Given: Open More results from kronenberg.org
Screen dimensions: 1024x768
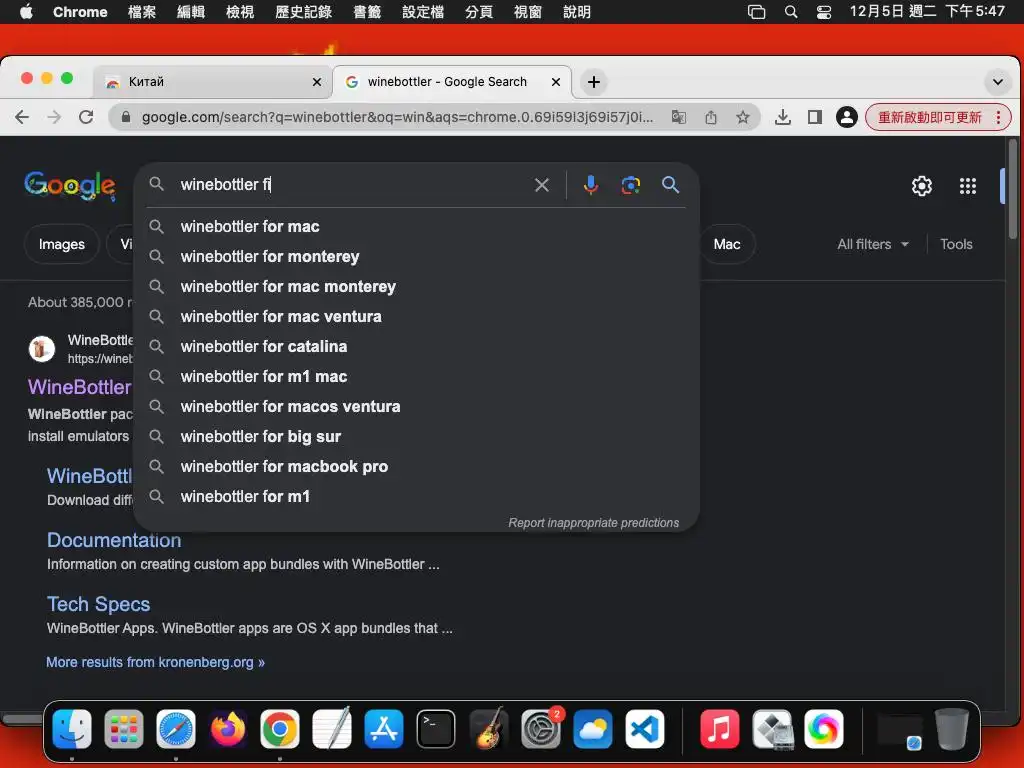Looking at the screenshot, I should coord(155,662).
